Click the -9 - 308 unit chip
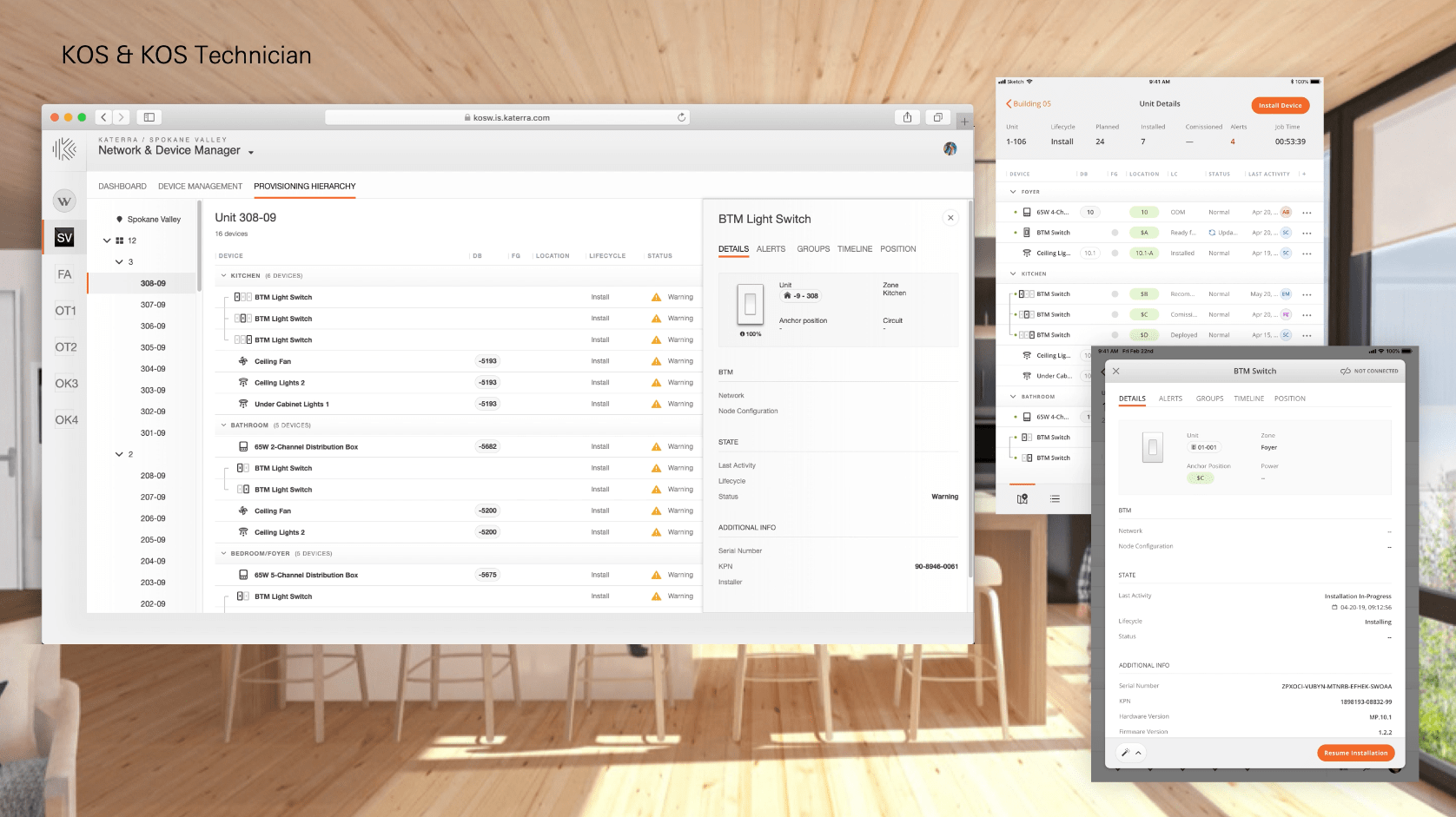Viewport: 1456px width, 817px height. 801,296
